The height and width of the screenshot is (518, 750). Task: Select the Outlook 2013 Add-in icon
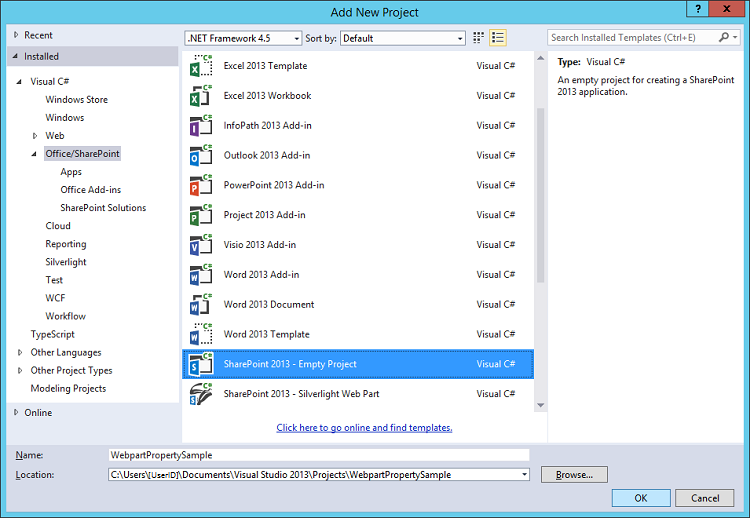[201, 155]
